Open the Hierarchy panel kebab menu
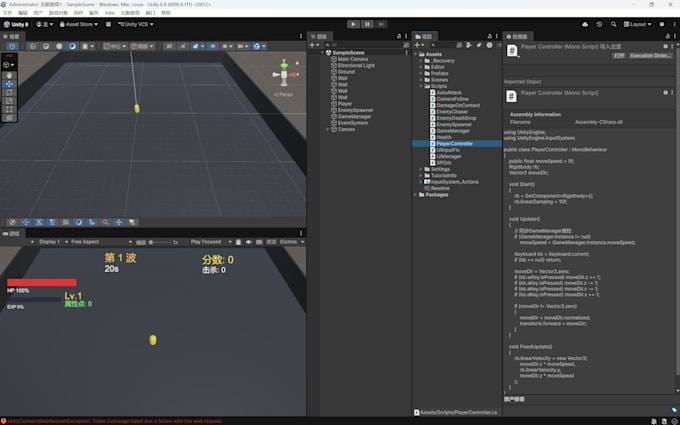 tap(406, 36)
